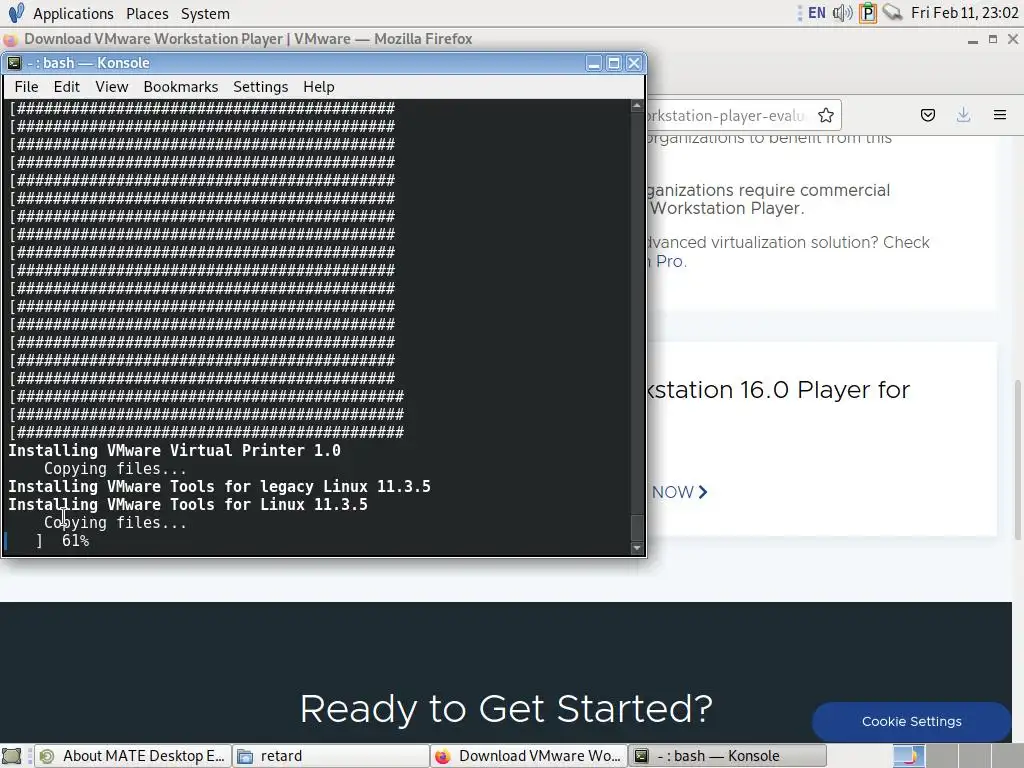
Task: Open the Firefox downloads panel
Action: click(963, 116)
